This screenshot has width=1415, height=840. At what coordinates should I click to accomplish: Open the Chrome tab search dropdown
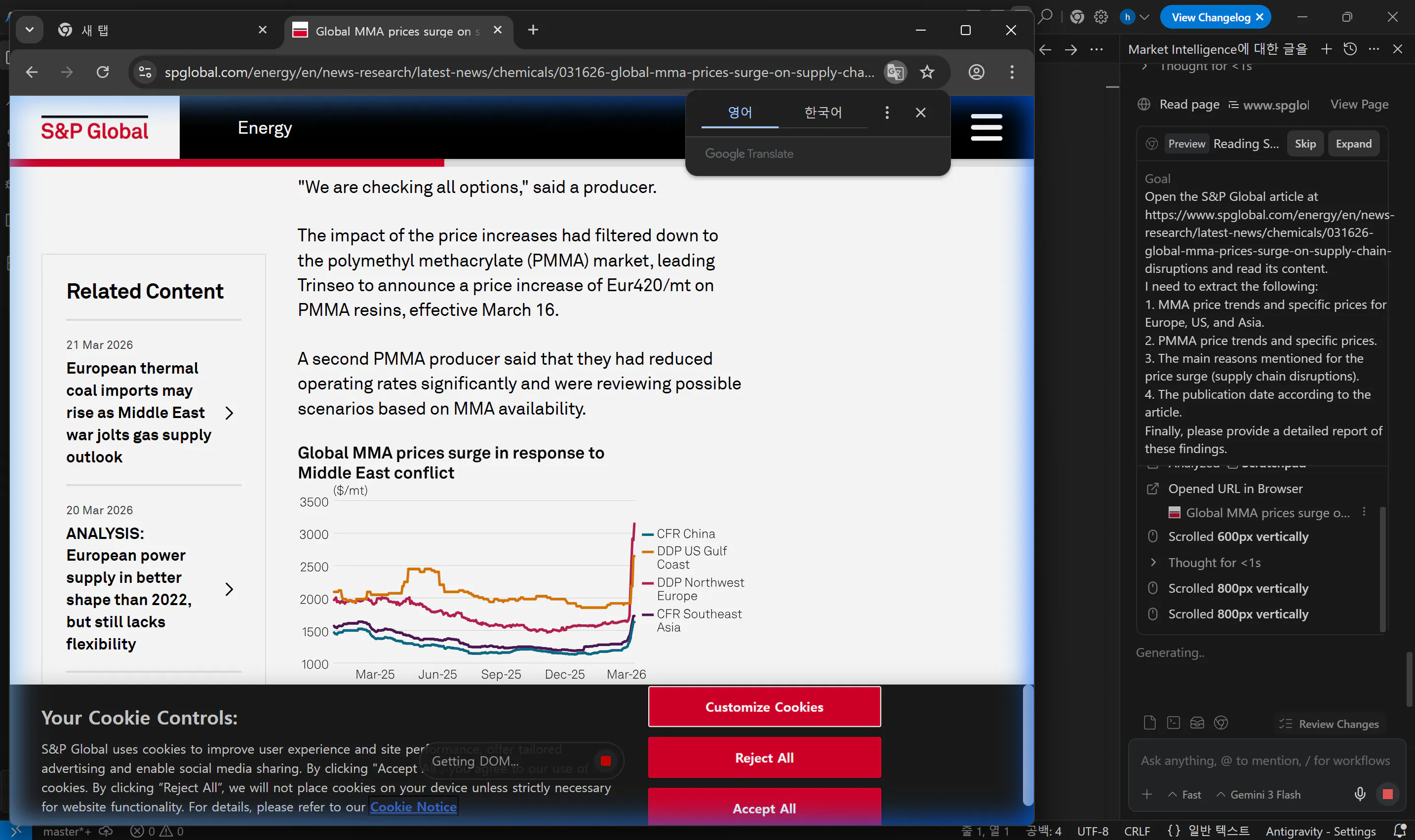point(30,30)
